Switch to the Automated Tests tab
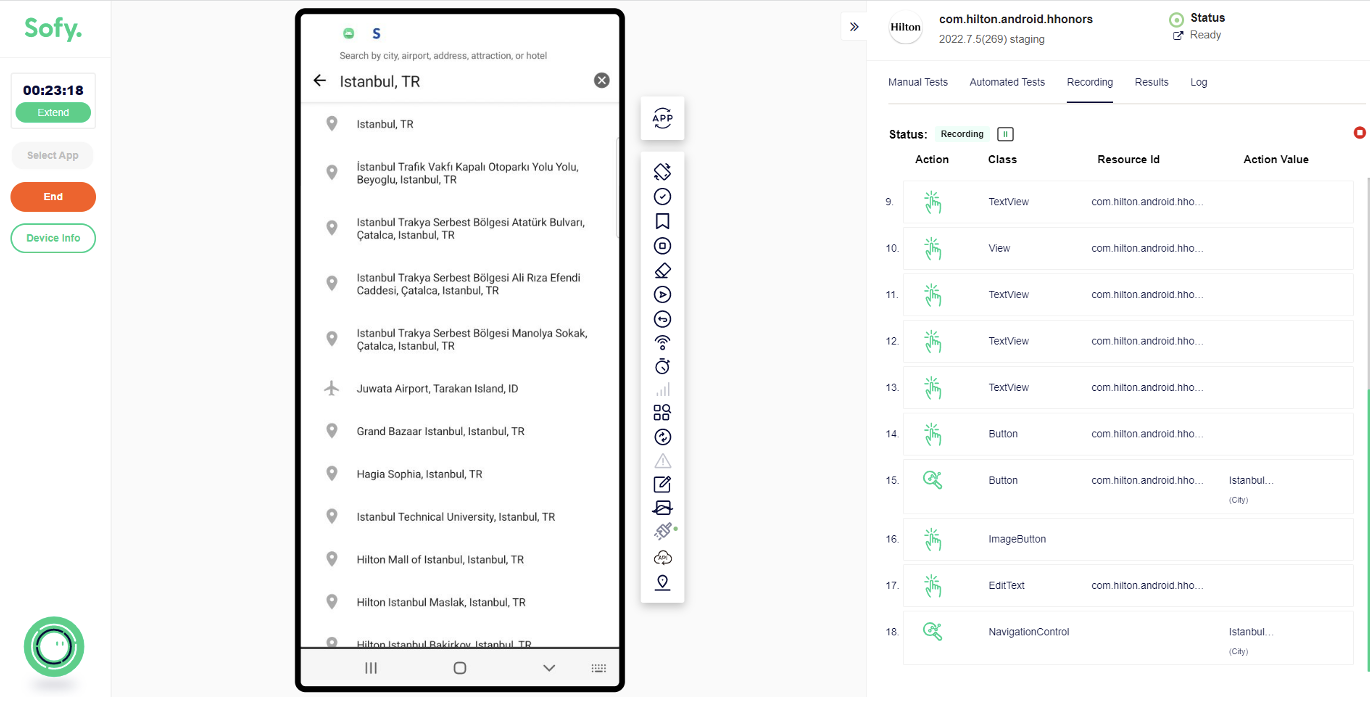Image resolution: width=1370 pixels, height=702 pixels. 1007,82
